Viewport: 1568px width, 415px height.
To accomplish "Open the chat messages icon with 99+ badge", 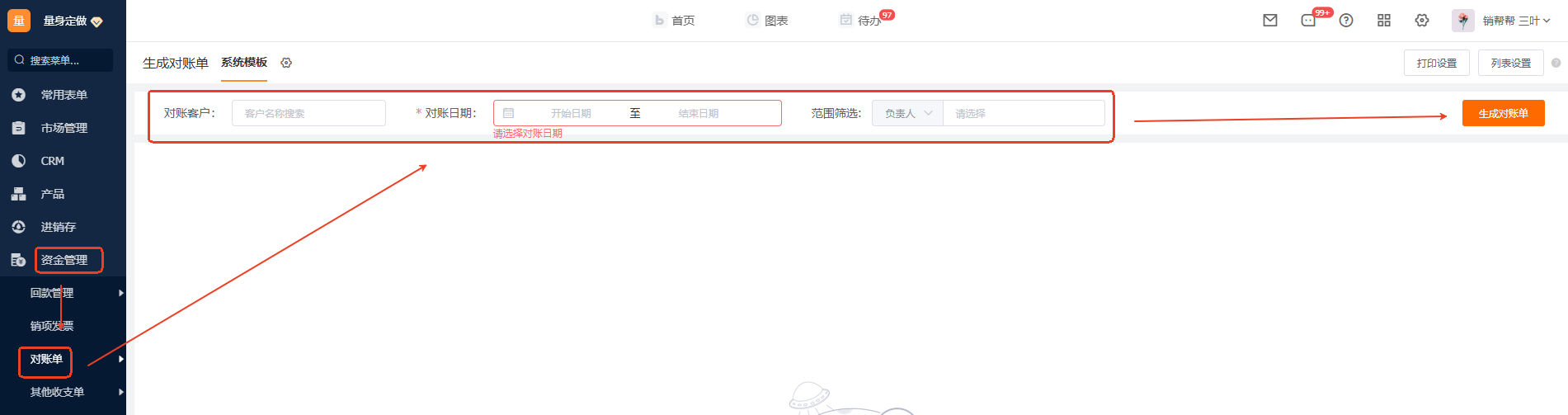I will tap(1309, 21).
